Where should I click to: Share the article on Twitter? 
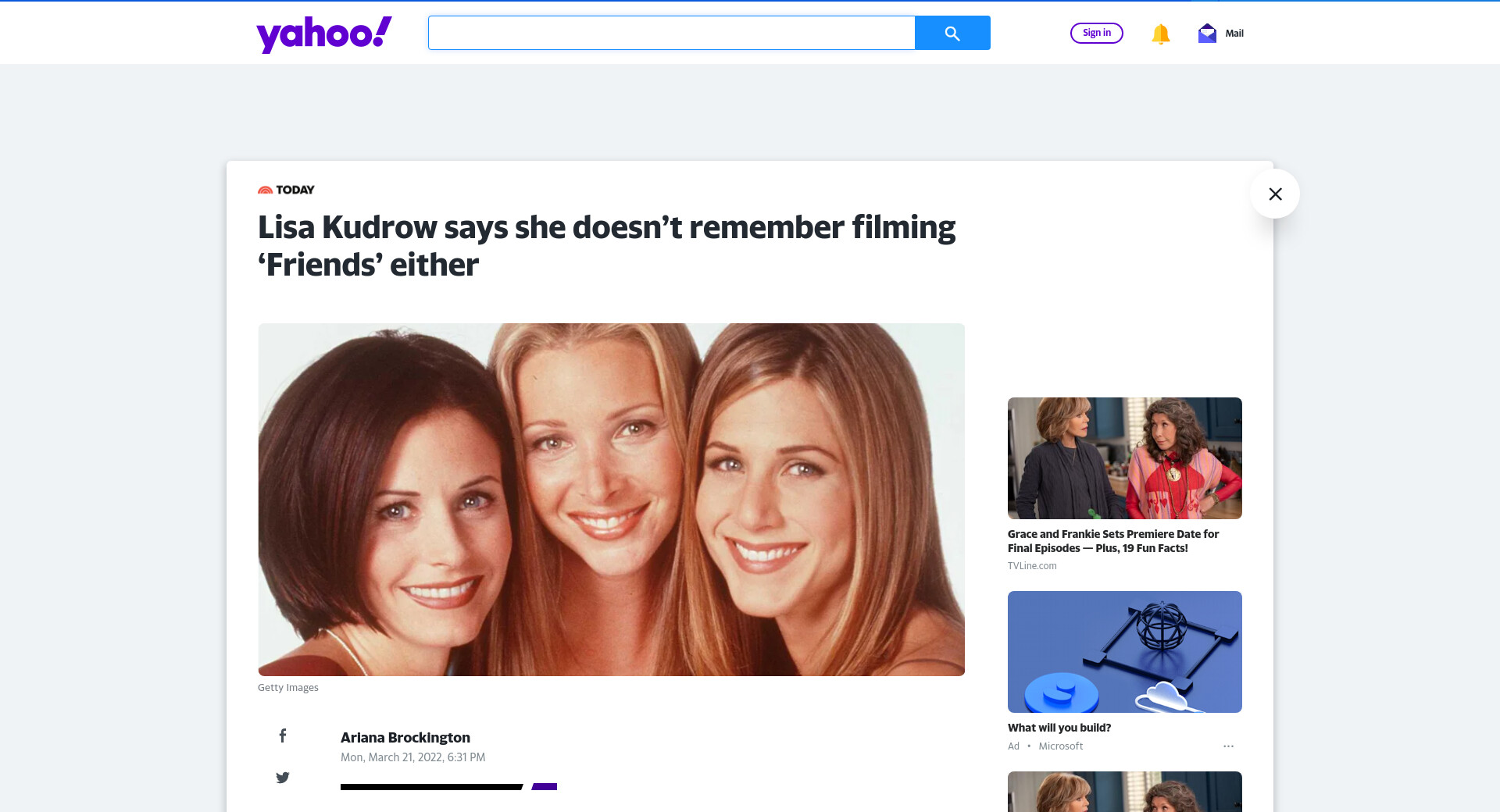click(x=283, y=777)
